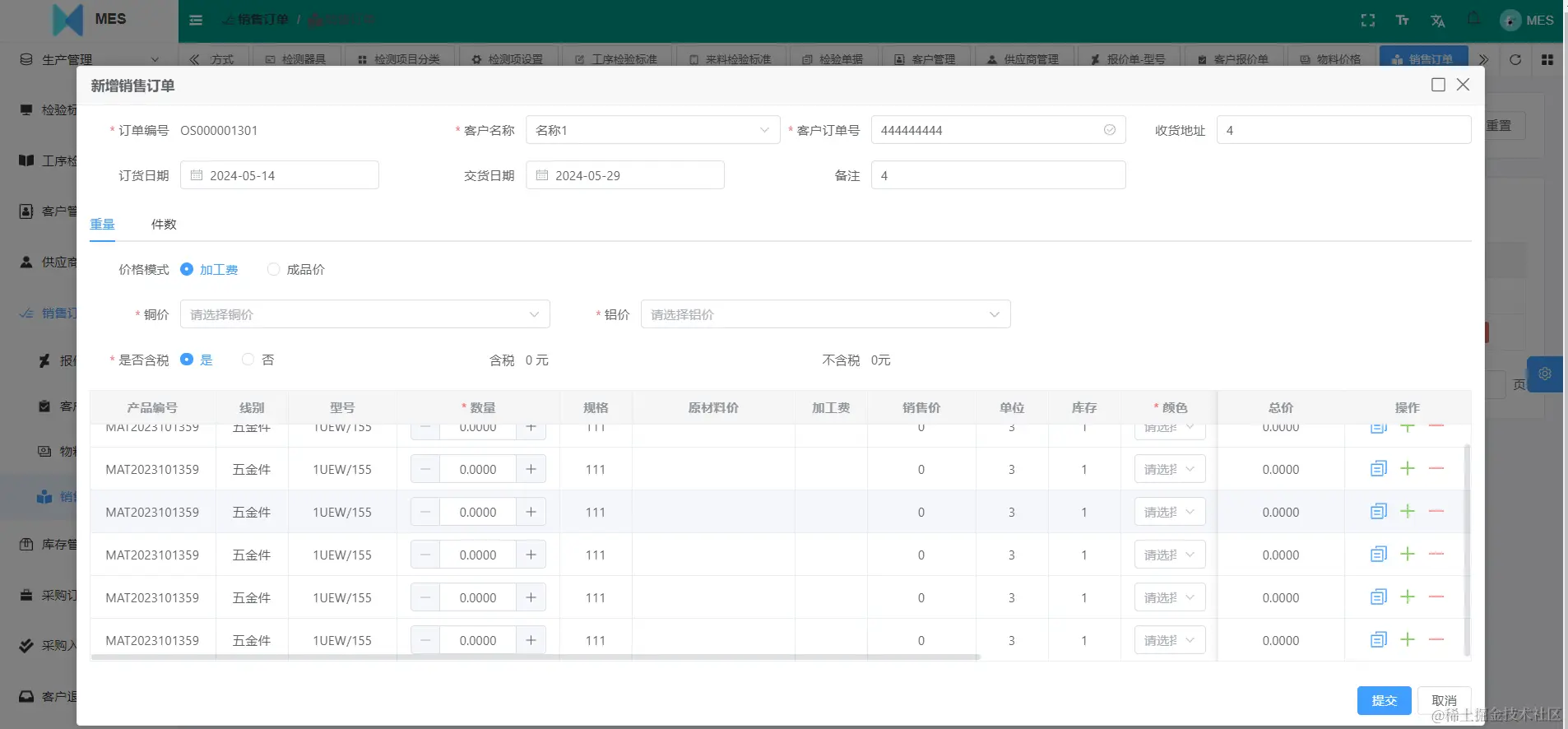Expand the 生产管理 sidebar menu
This screenshot has width=1568, height=729.
pos(89,59)
